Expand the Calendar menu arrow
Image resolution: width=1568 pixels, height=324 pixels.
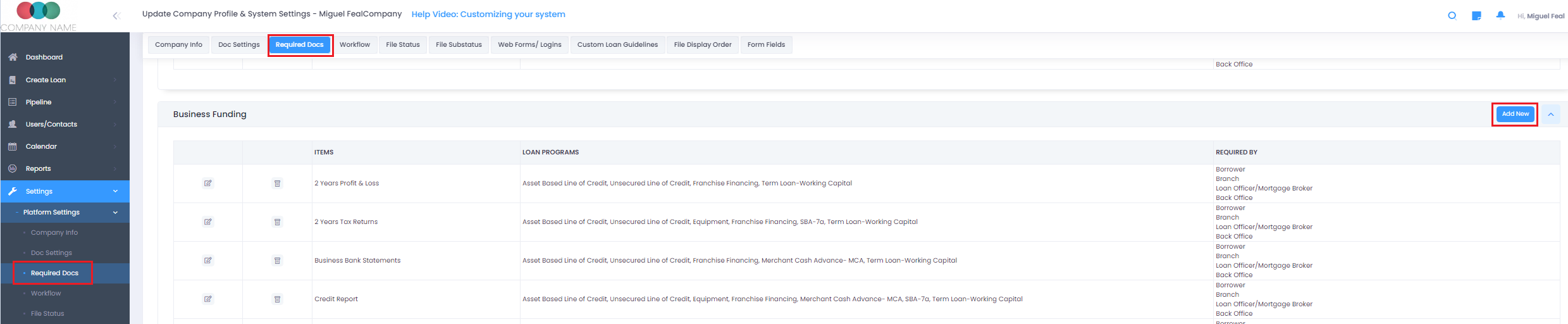115,146
